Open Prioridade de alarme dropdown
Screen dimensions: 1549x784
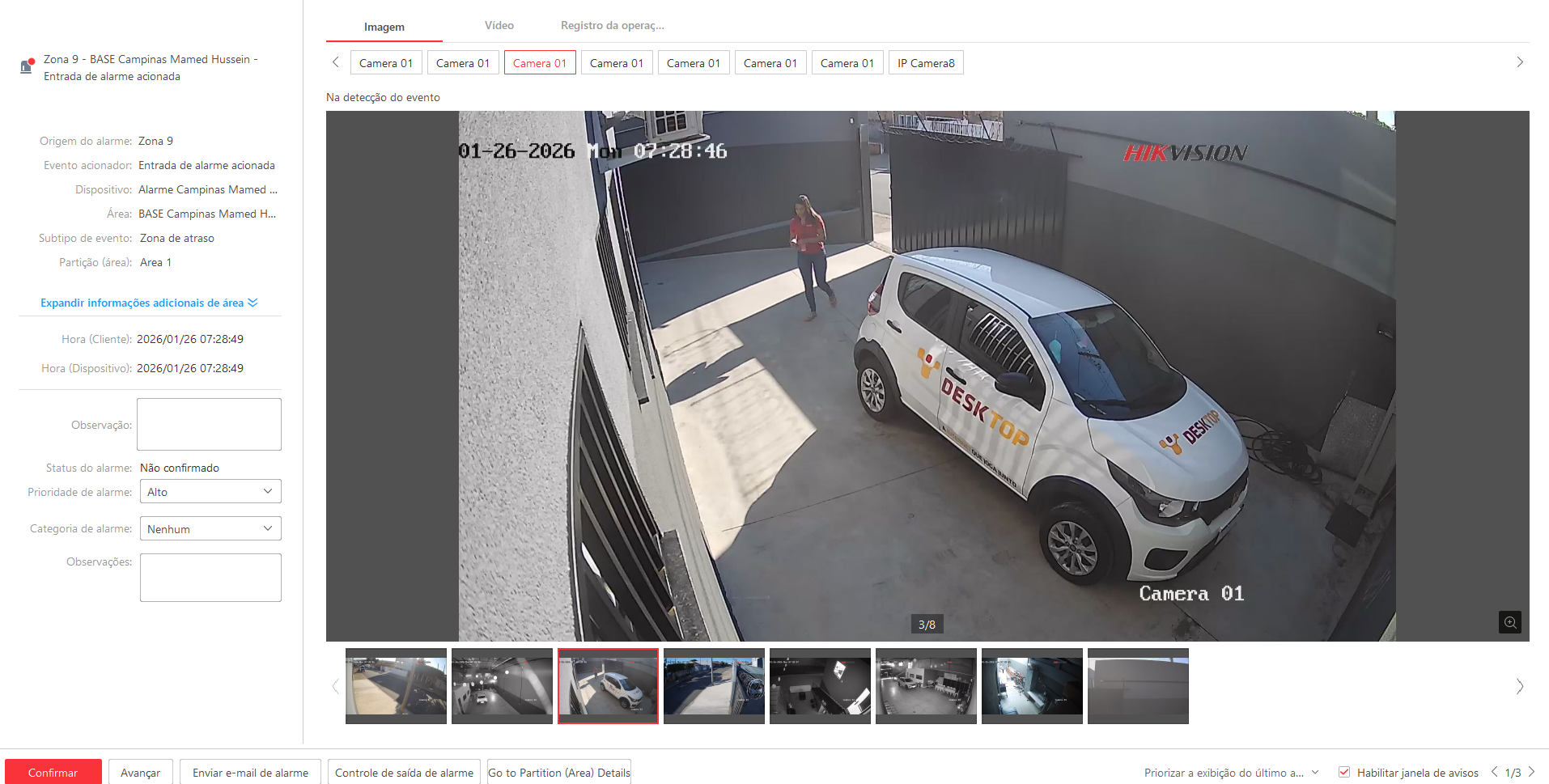pyautogui.click(x=210, y=492)
